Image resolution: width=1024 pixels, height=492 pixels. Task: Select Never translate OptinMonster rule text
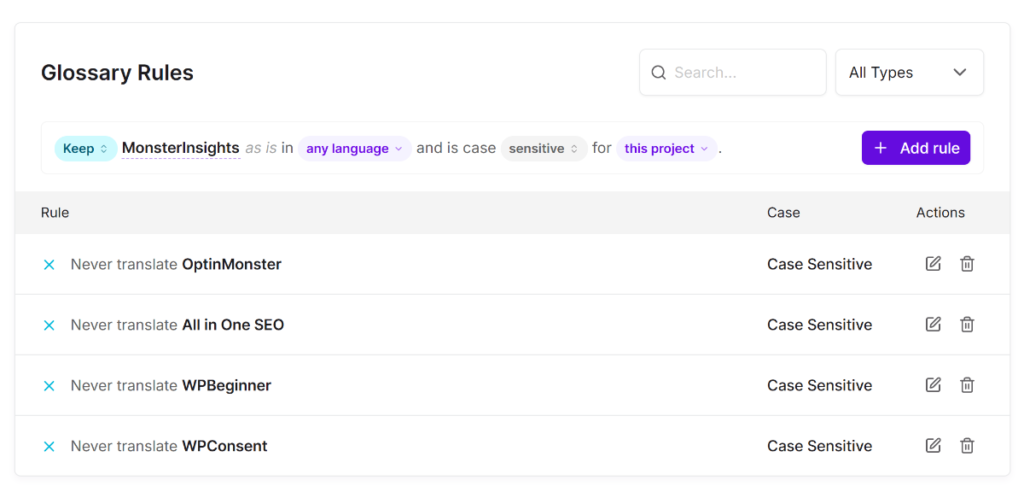coord(176,265)
